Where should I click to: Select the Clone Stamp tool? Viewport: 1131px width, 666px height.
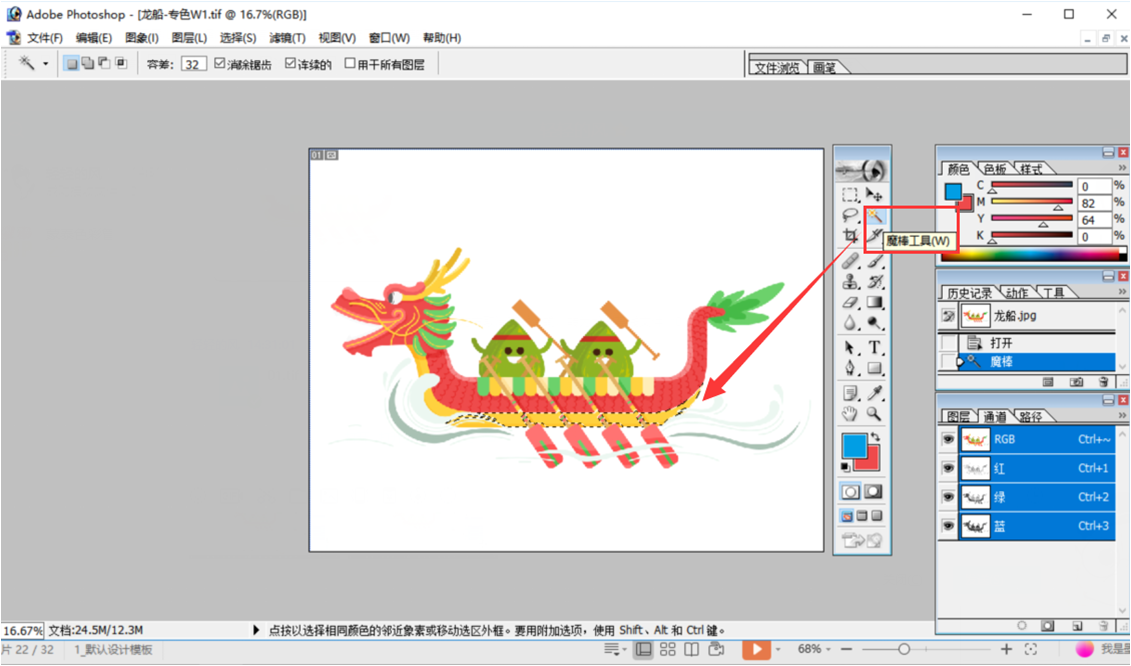(850, 282)
